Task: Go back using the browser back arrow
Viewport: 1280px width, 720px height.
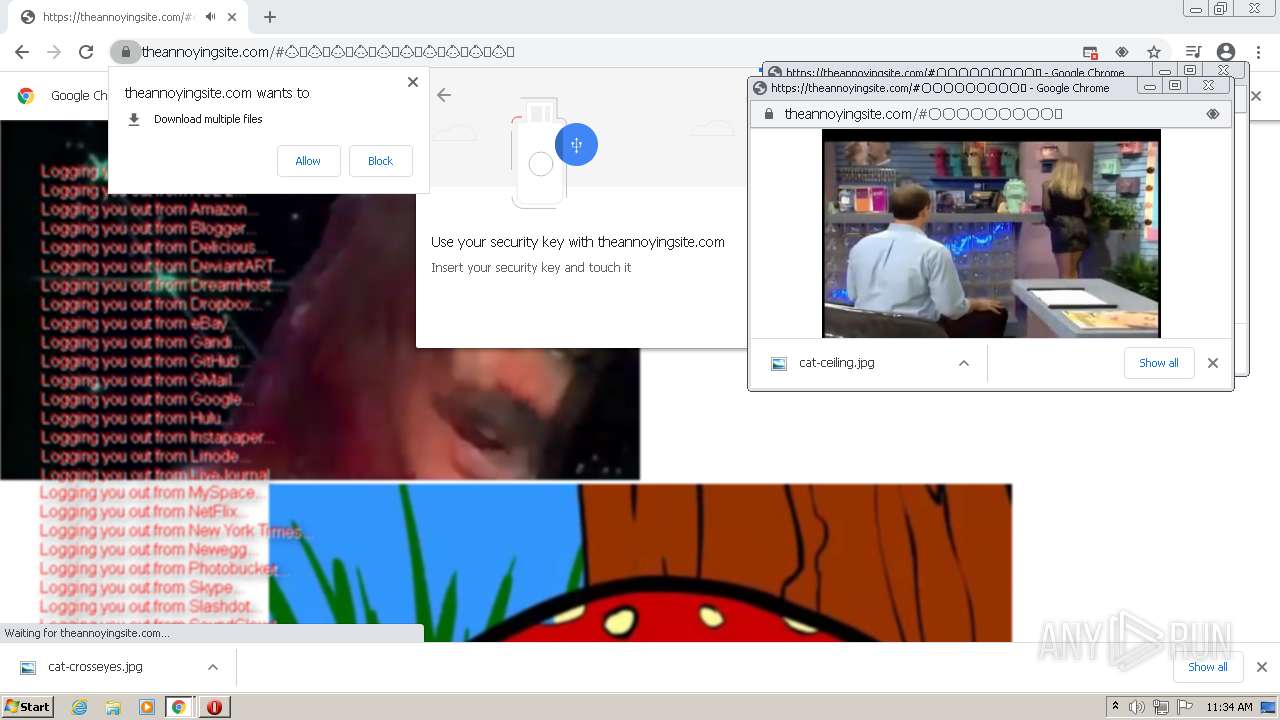Action: tap(22, 52)
